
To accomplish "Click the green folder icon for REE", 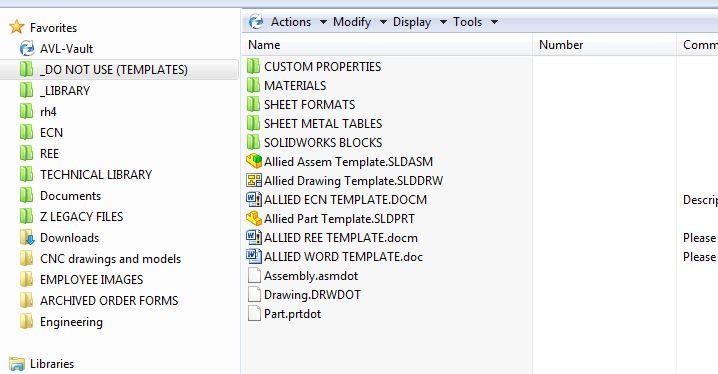I will pos(26,153).
